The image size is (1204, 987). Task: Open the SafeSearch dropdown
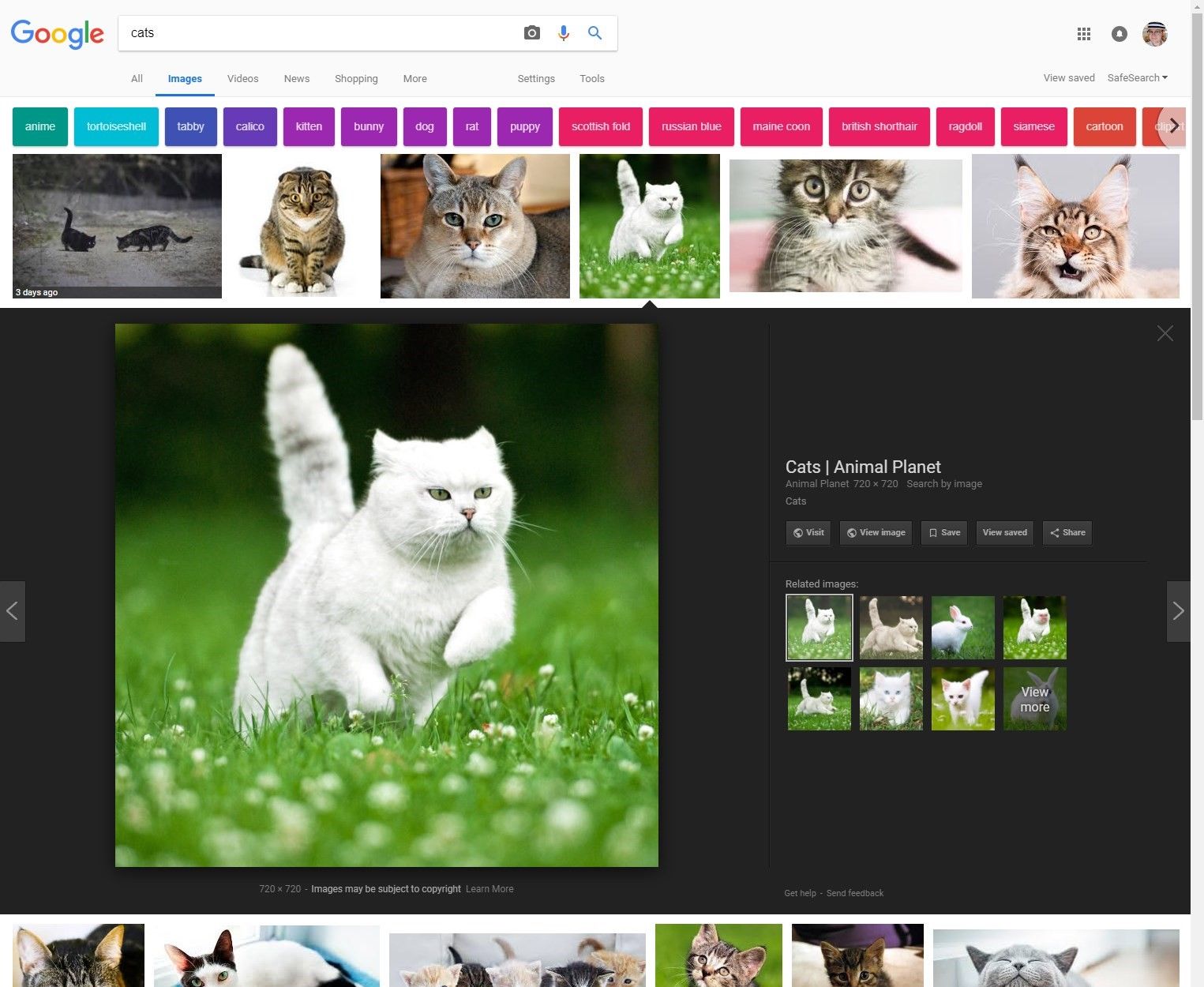[1136, 77]
